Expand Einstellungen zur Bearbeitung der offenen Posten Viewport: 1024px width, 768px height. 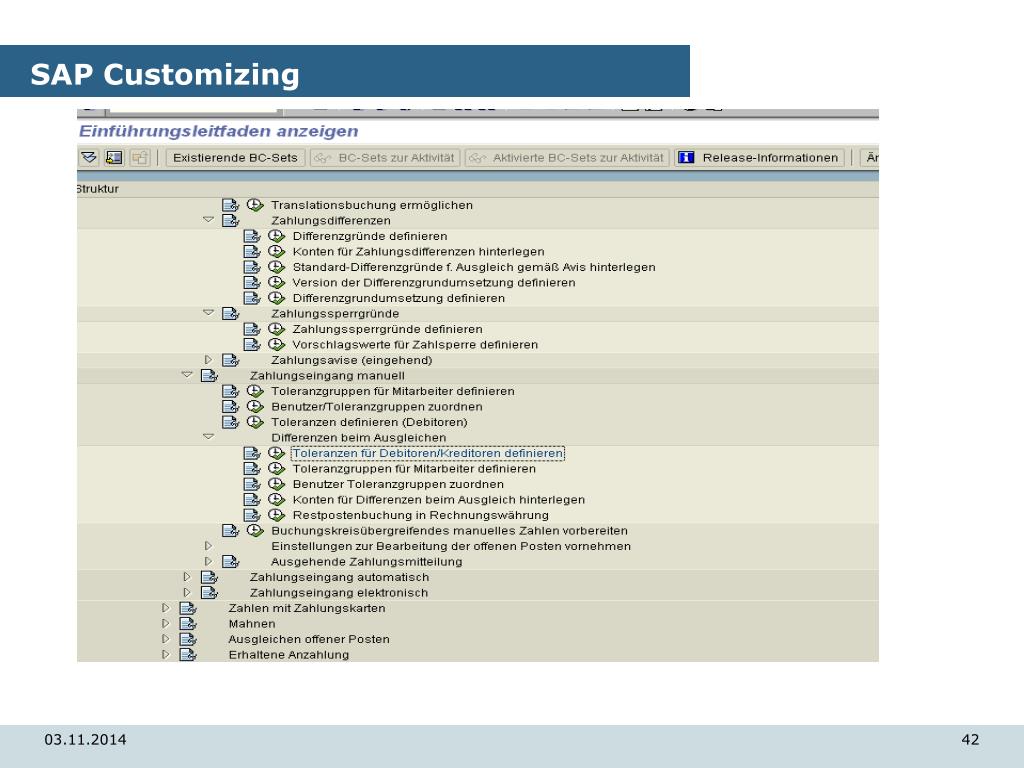pos(208,546)
